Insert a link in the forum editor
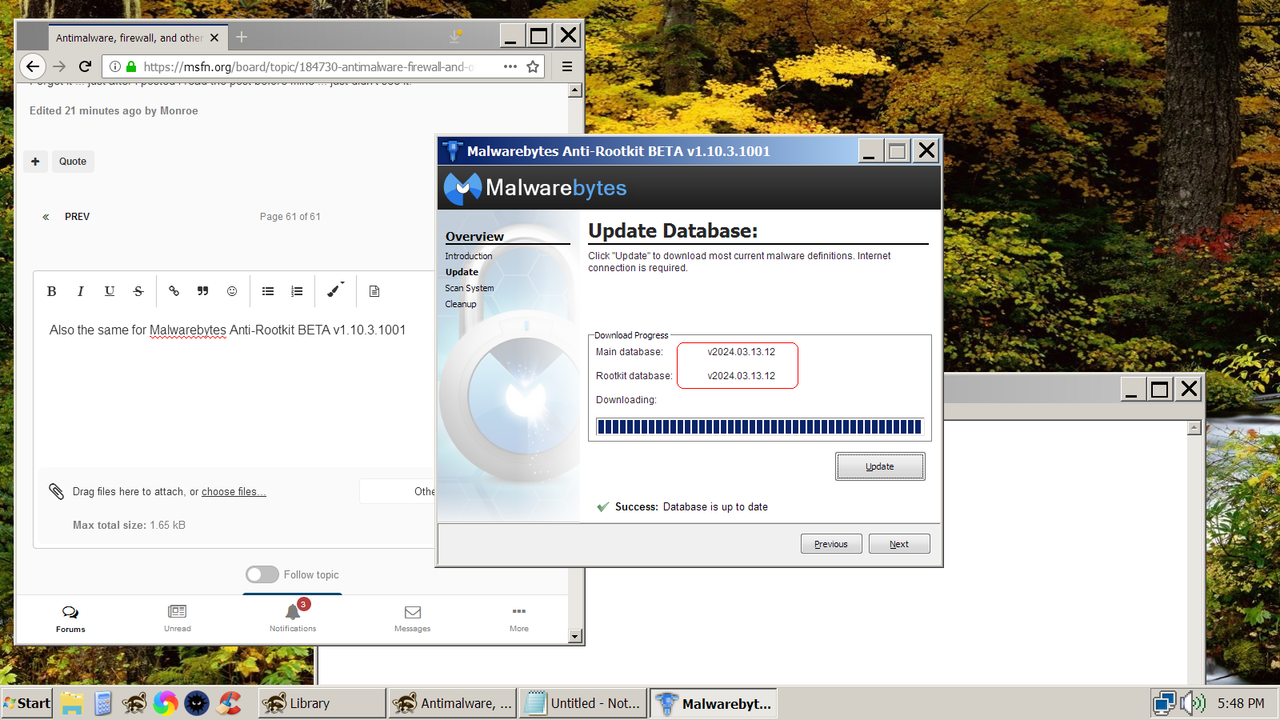The image size is (1280, 720). tap(174, 291)
